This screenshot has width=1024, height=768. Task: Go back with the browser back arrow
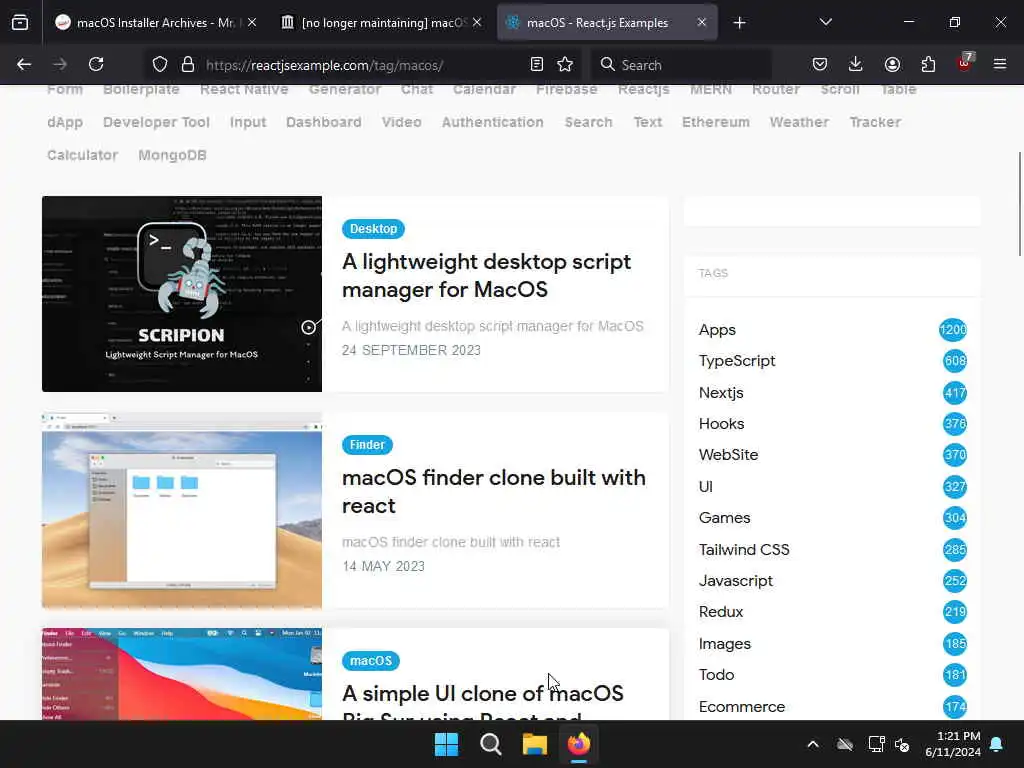(x=24, y=65)
